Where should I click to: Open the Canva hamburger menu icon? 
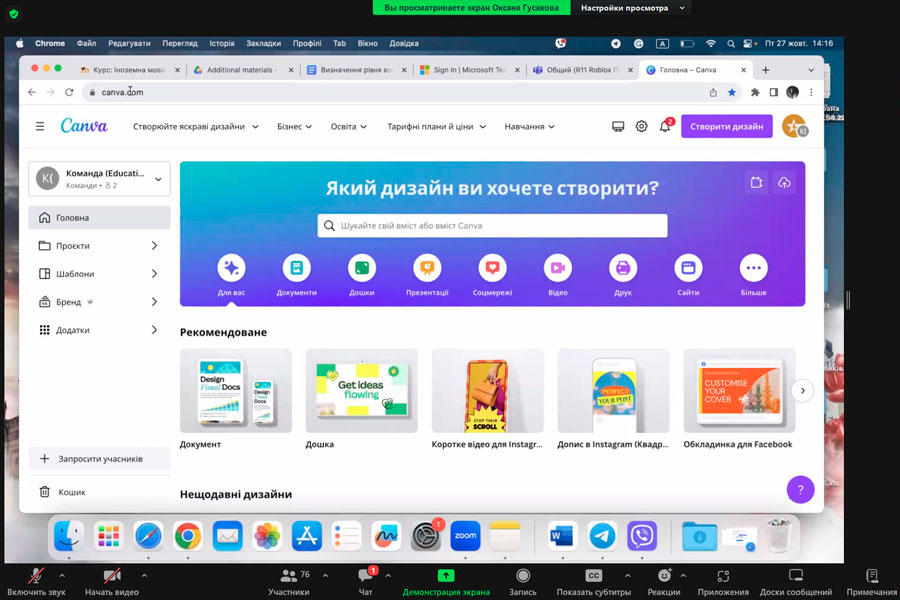tap(40, 126)
